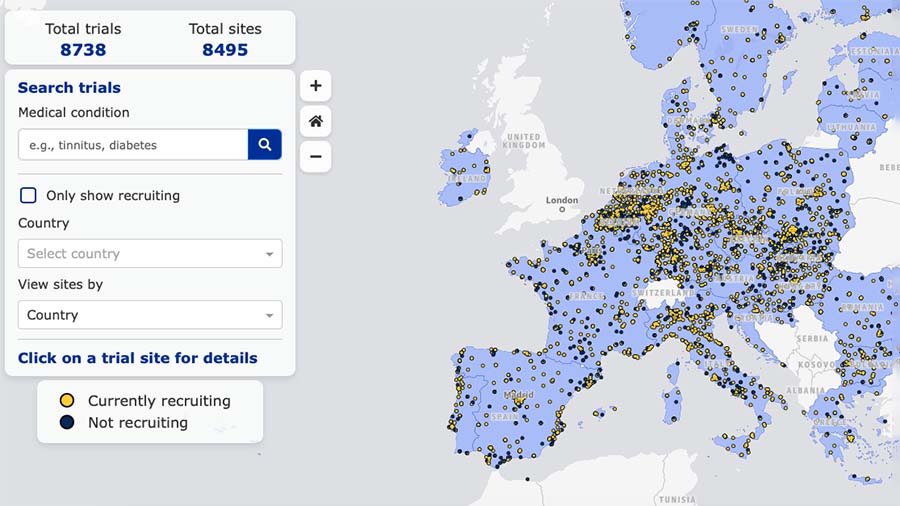Zoom in on the map
The image size is (900, 506).
(x=315, y=86)
